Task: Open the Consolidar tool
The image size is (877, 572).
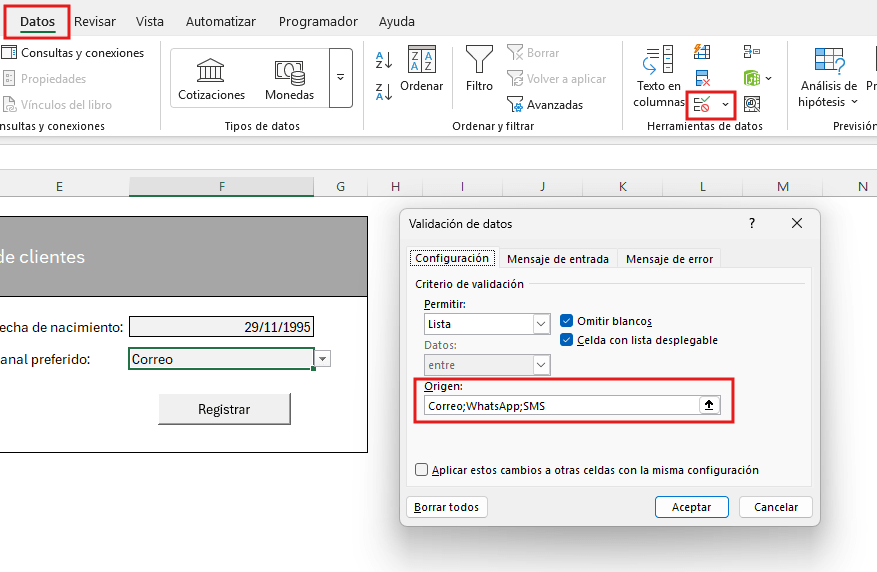Action: (x=752, y=52)
